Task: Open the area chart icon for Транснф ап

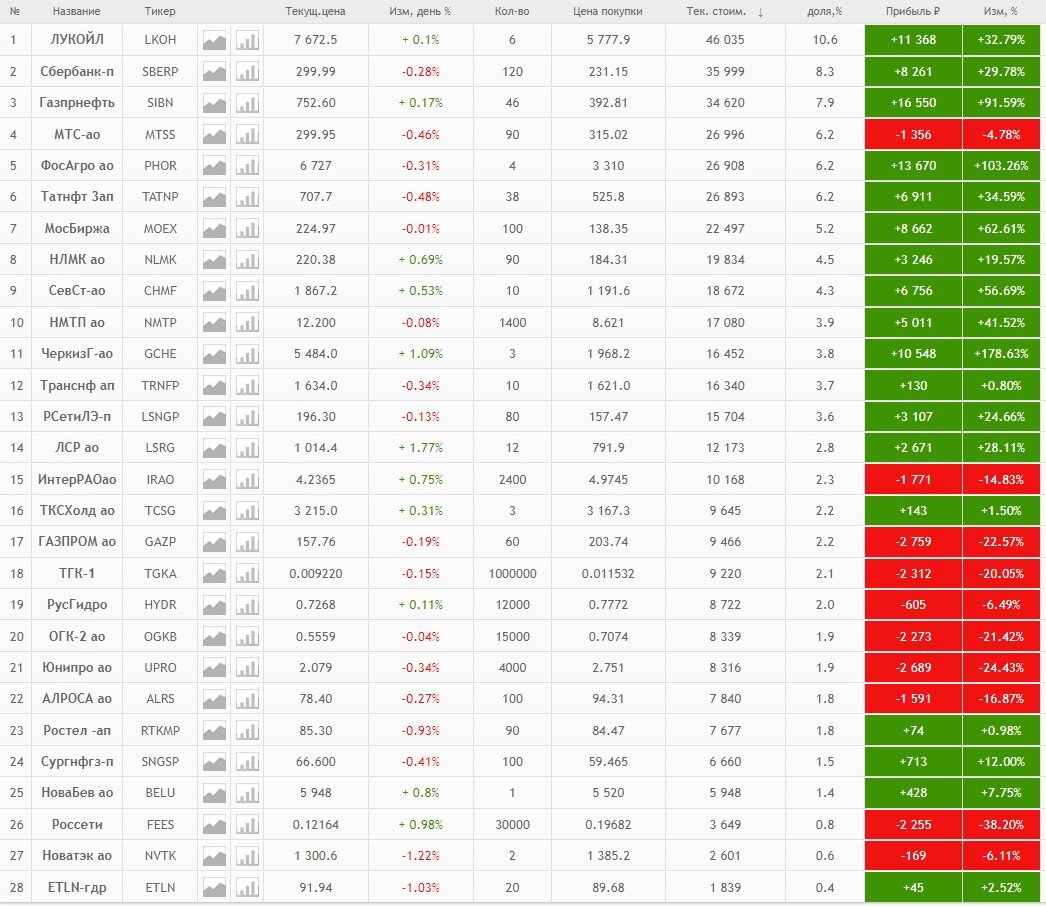Action: coord(214,385)
